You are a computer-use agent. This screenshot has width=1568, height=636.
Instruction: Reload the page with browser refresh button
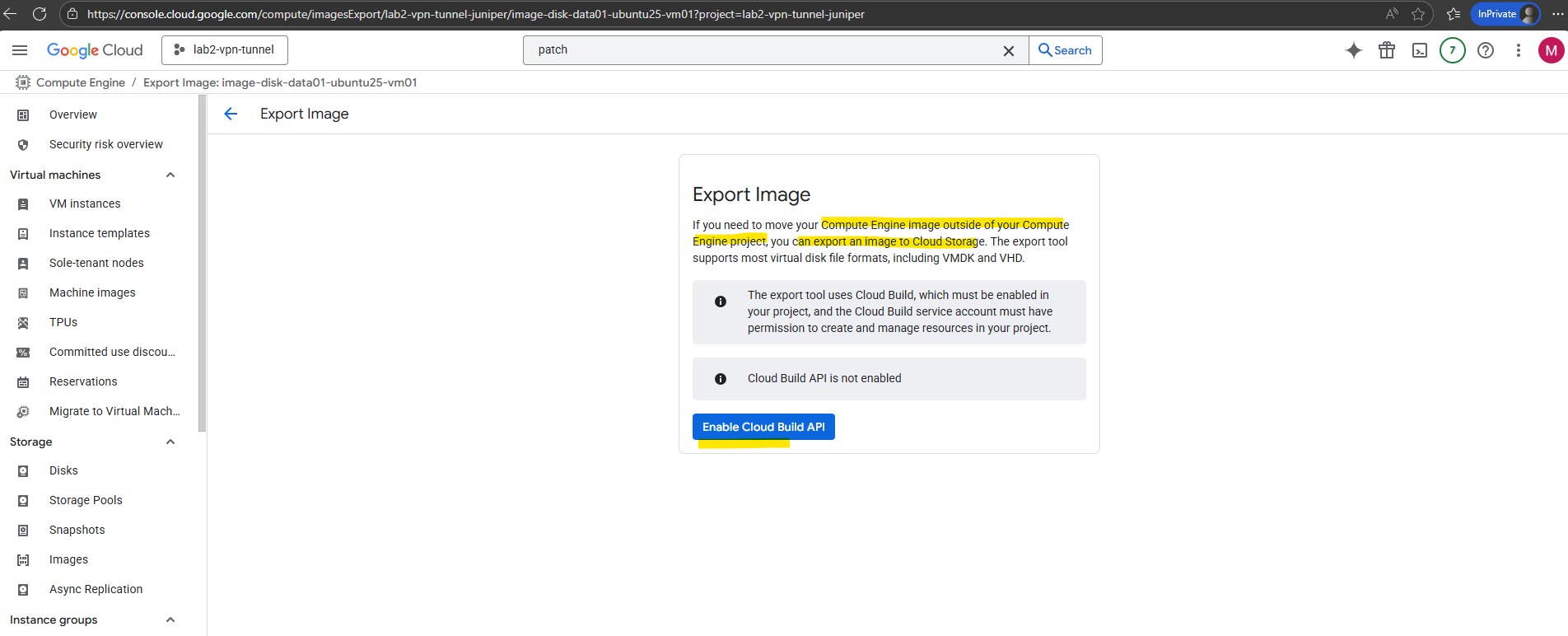point(39,14)
